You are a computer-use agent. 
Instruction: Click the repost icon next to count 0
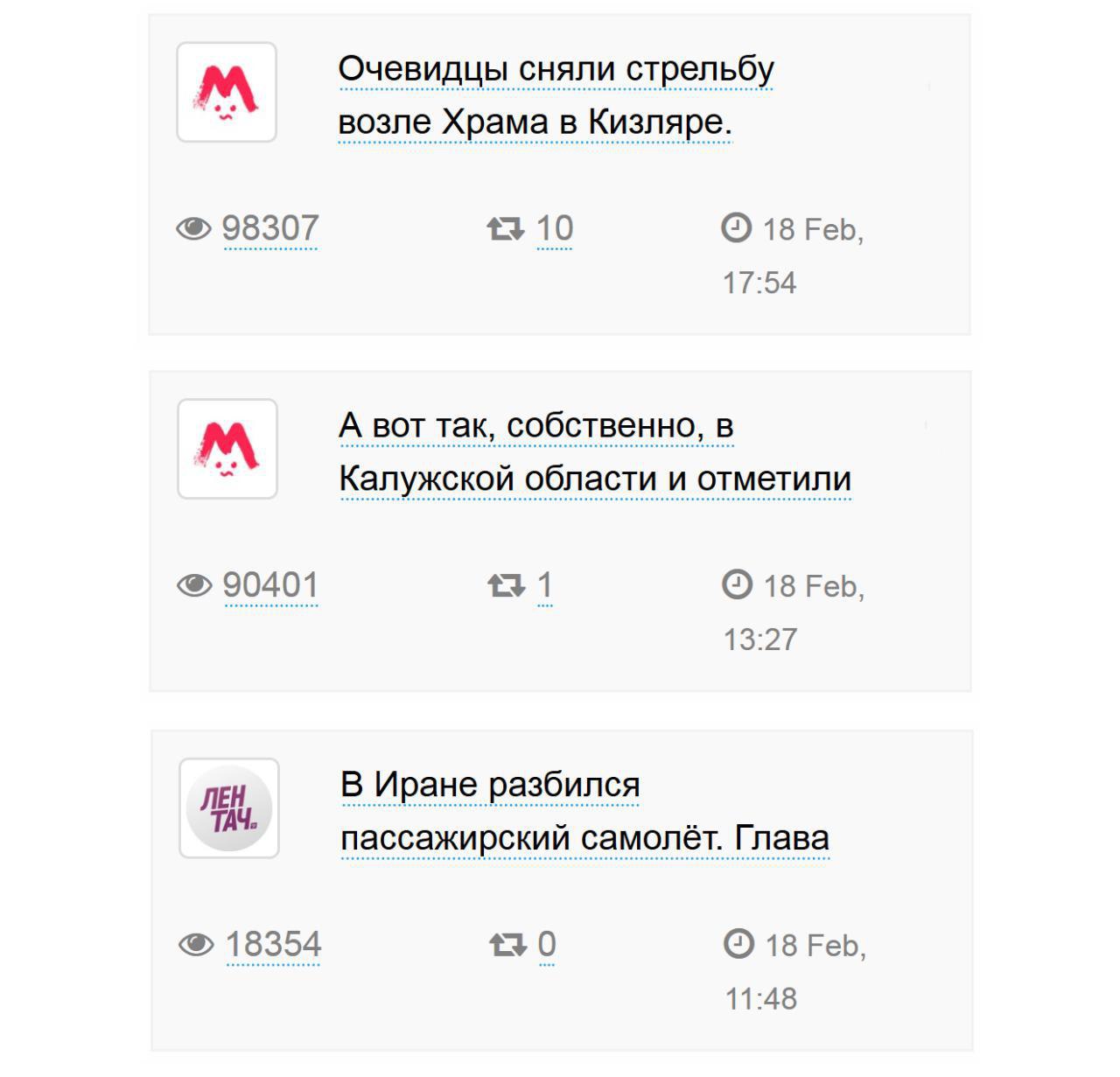(507, 944)
